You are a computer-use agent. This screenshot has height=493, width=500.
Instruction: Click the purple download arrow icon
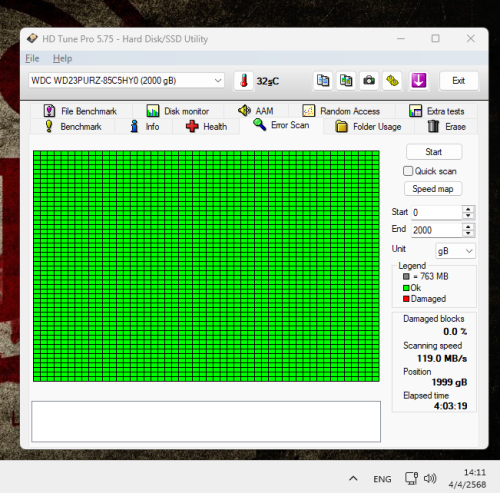(x=419, y=81)
